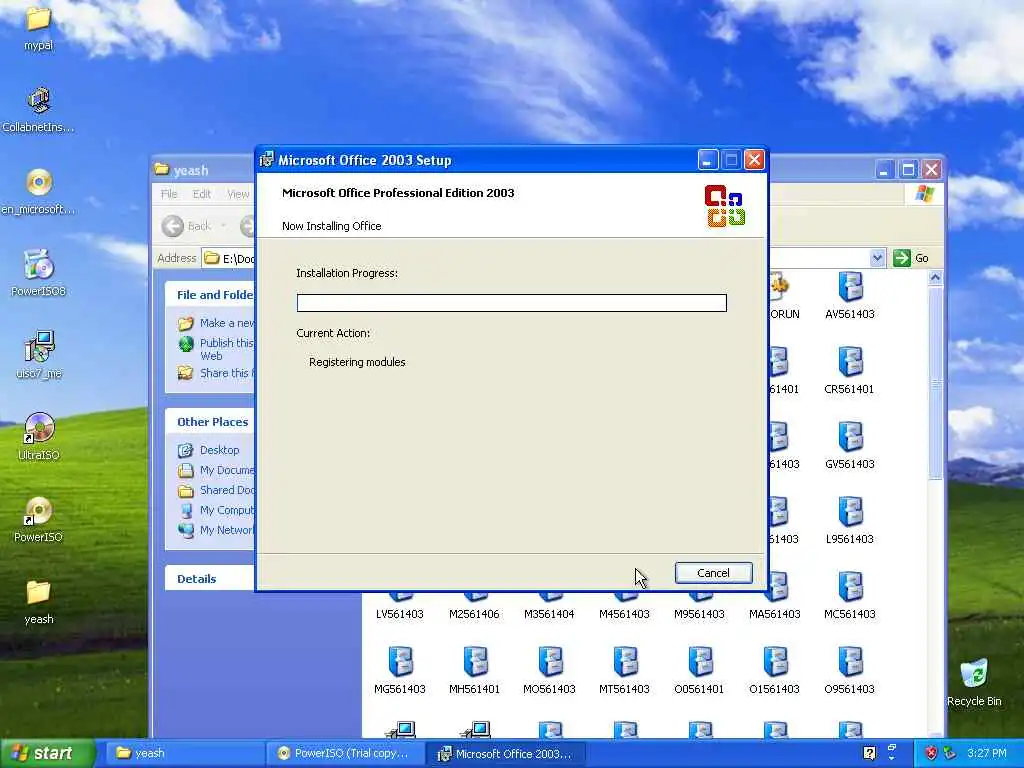Open the yeash folder on desktop

tap(39, 602)
